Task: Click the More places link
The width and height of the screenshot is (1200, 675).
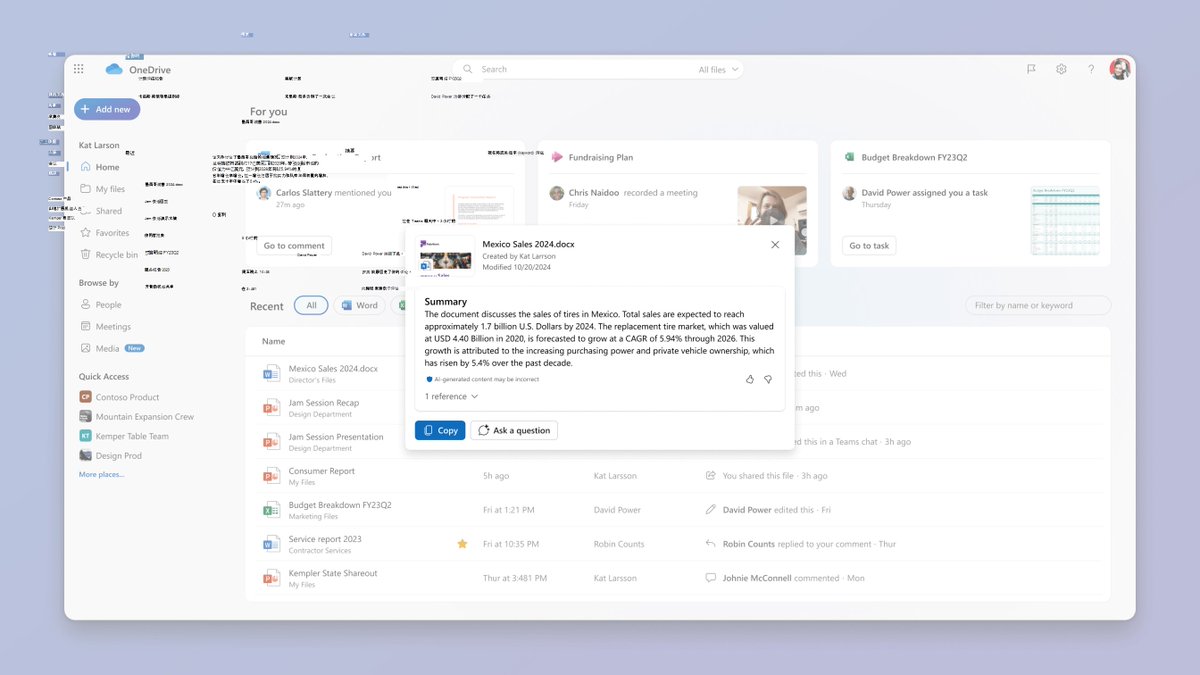Action: [102, 475]
